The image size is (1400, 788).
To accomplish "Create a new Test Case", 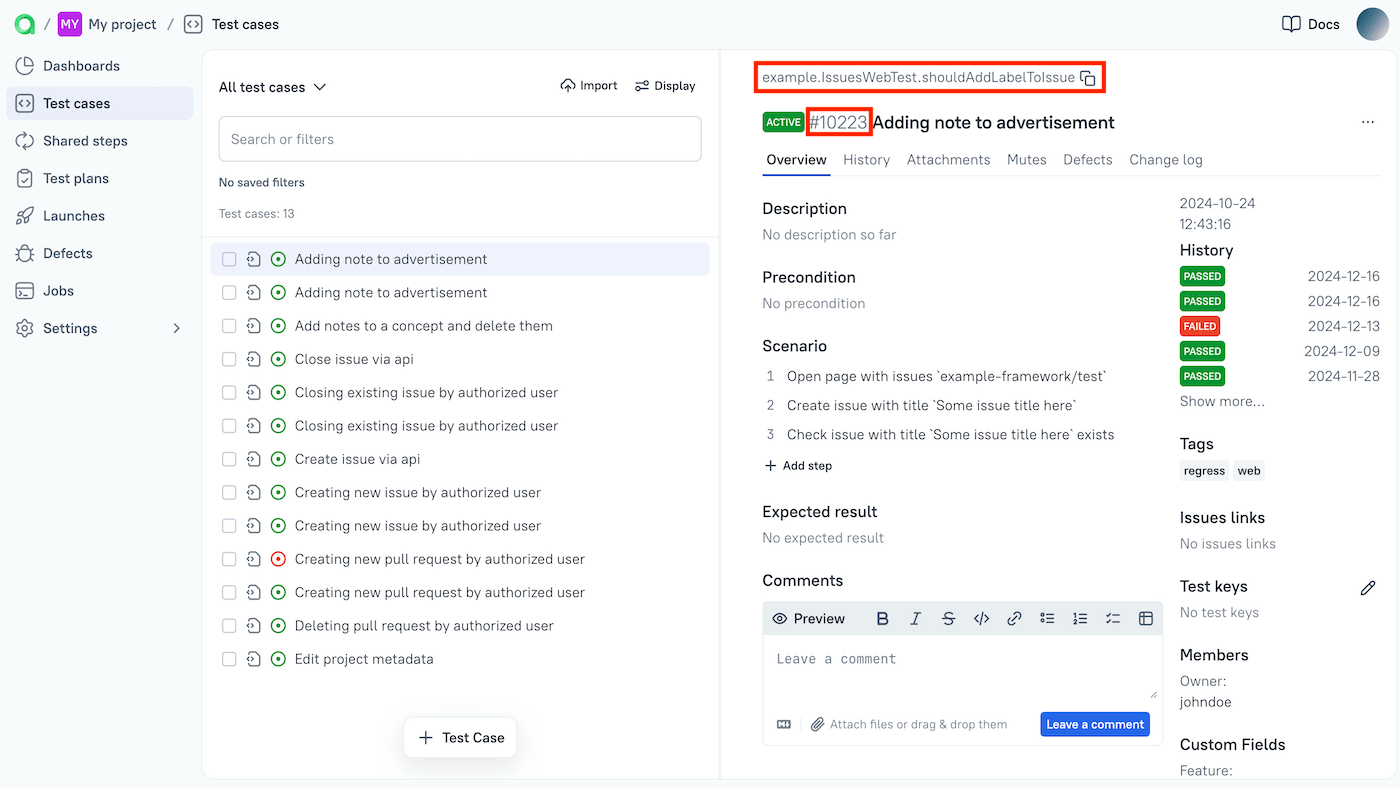I will 460,737.
